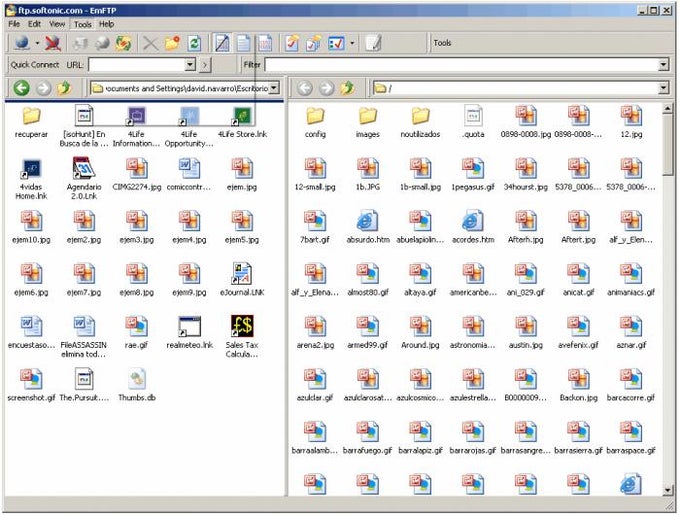The height and width of the screenshot is (515, 680).
Task: Click the Up folder icon in remote pane
Action: pyautogui.click(x=347, y=88)
